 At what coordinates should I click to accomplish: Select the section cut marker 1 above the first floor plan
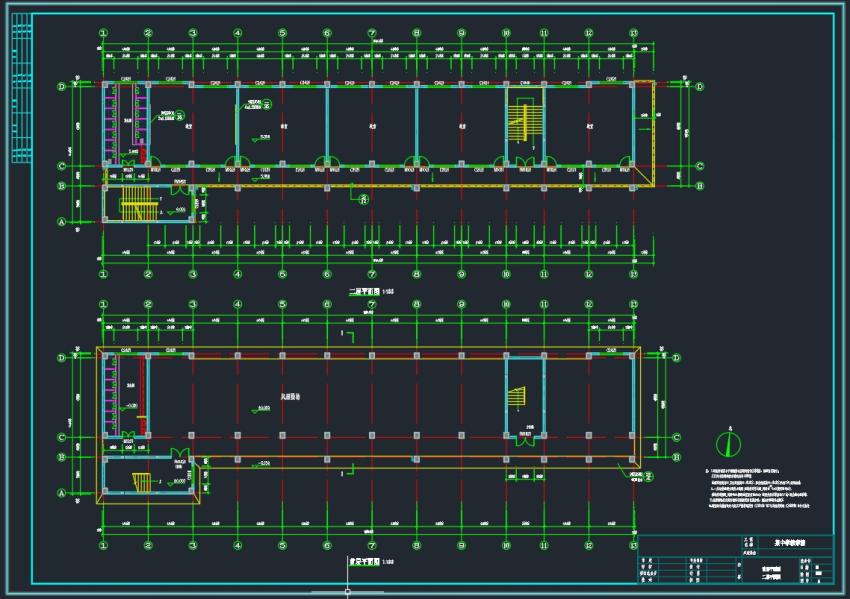click(348, 337)
